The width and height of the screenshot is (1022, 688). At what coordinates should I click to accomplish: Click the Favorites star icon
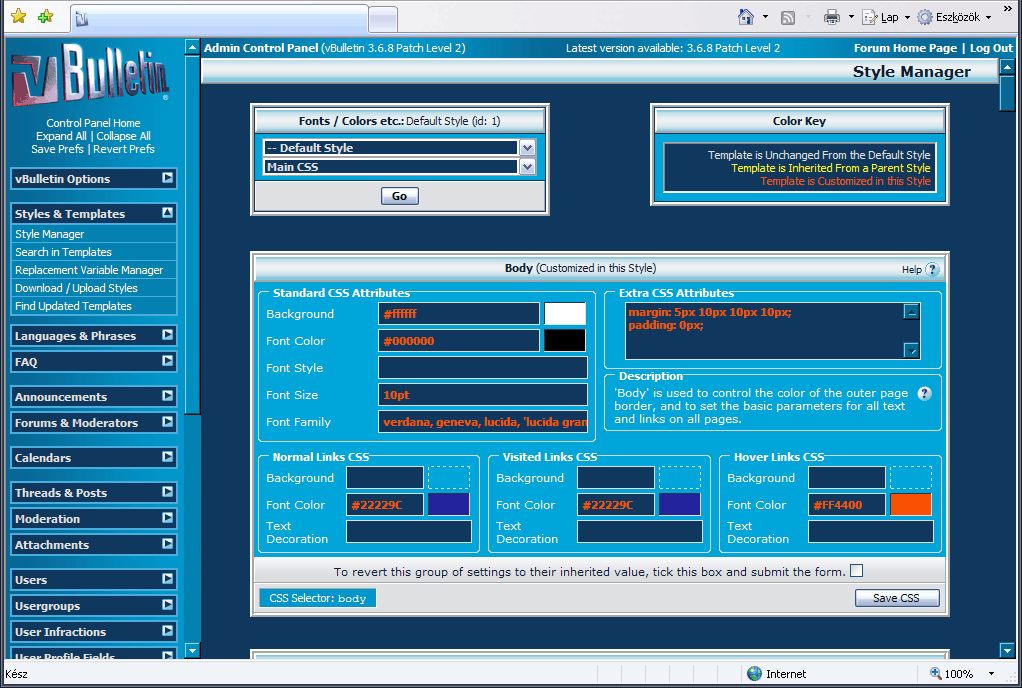pyautogui.click(x=18, y=17)
